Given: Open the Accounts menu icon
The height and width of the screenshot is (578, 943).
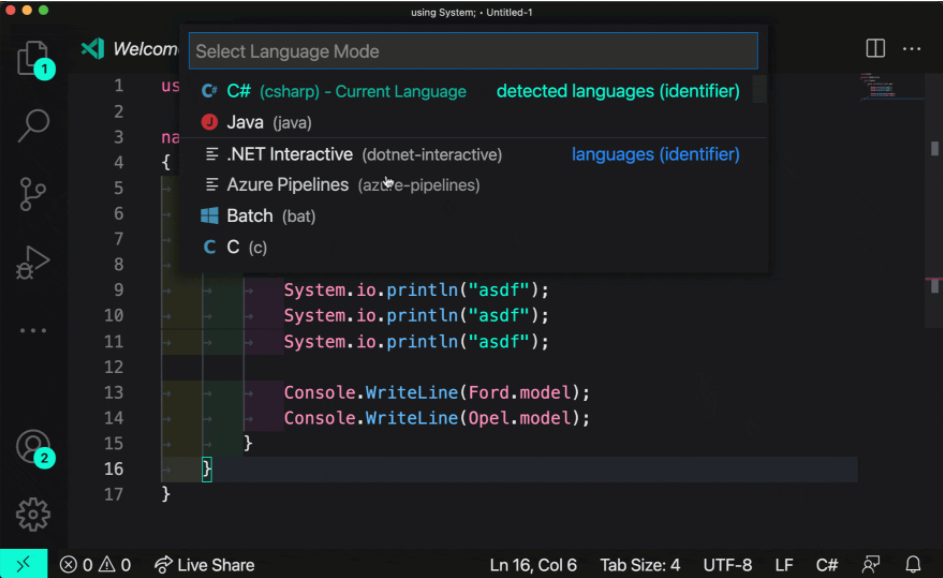Looking at the screenshot, I should click(33, 447).
